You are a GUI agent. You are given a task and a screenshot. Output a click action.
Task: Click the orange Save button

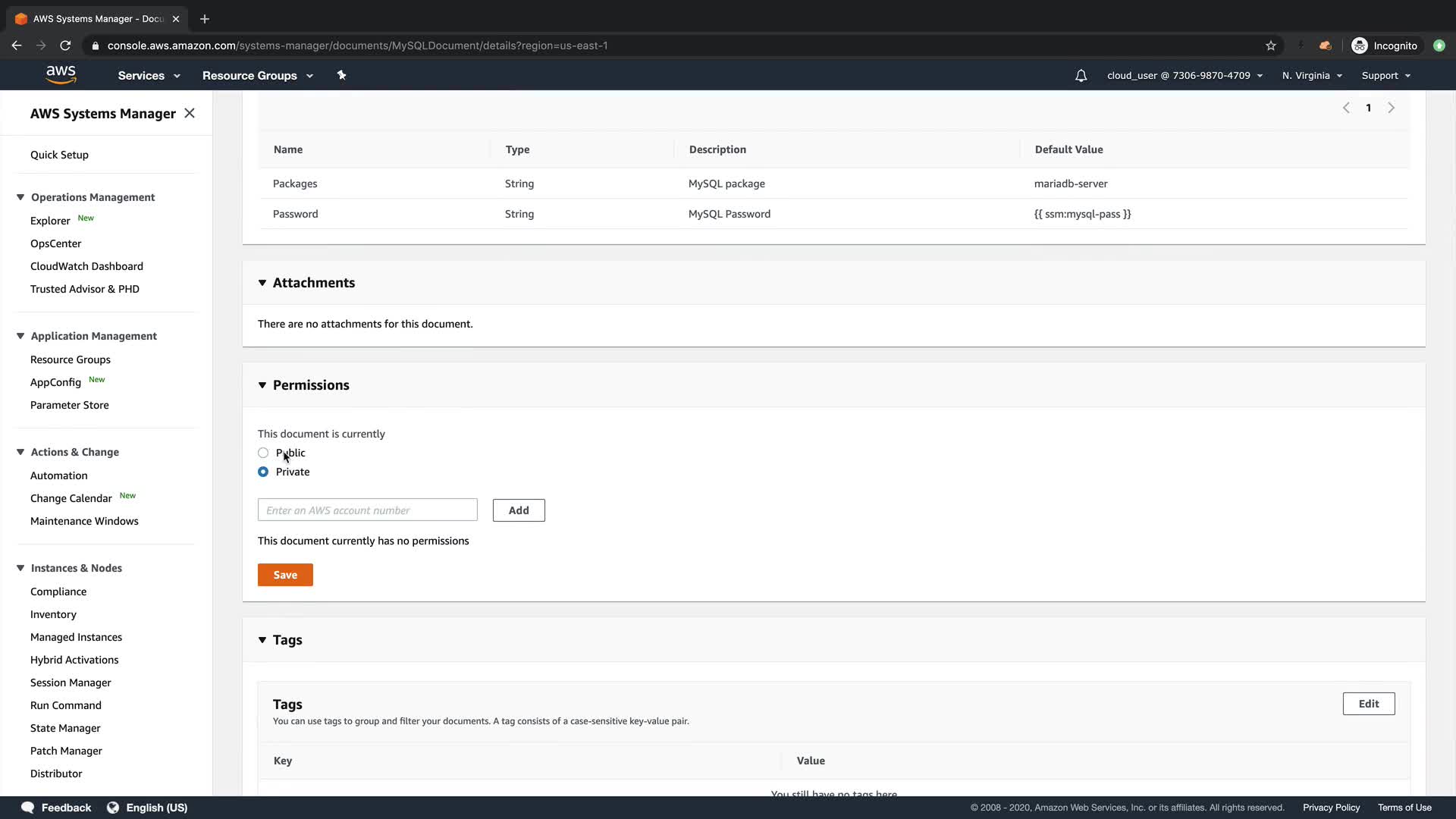pyautogui.click(x=285, y=575)
